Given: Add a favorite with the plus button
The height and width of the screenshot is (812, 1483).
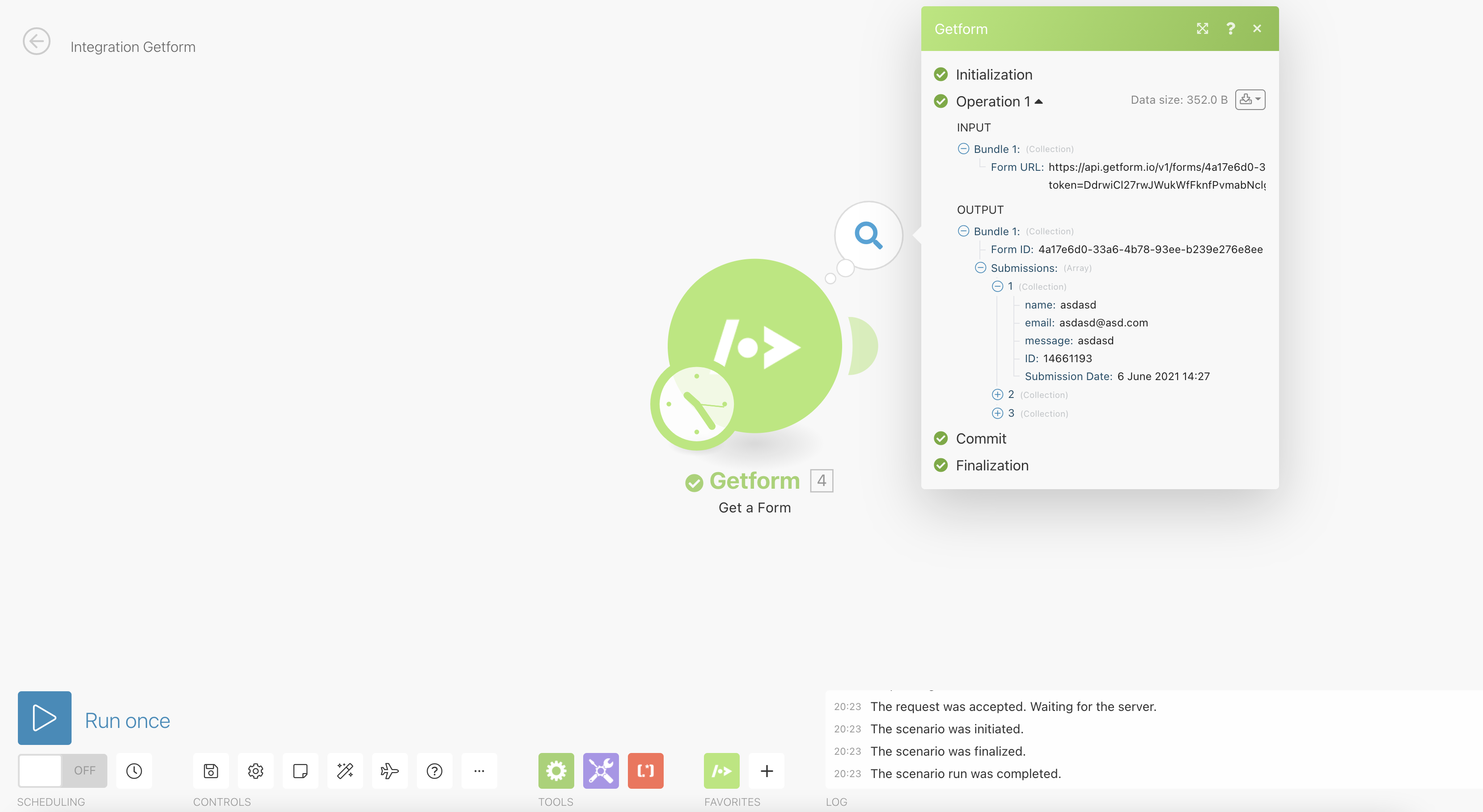Looking at the screenshot, I should point(767,770).
